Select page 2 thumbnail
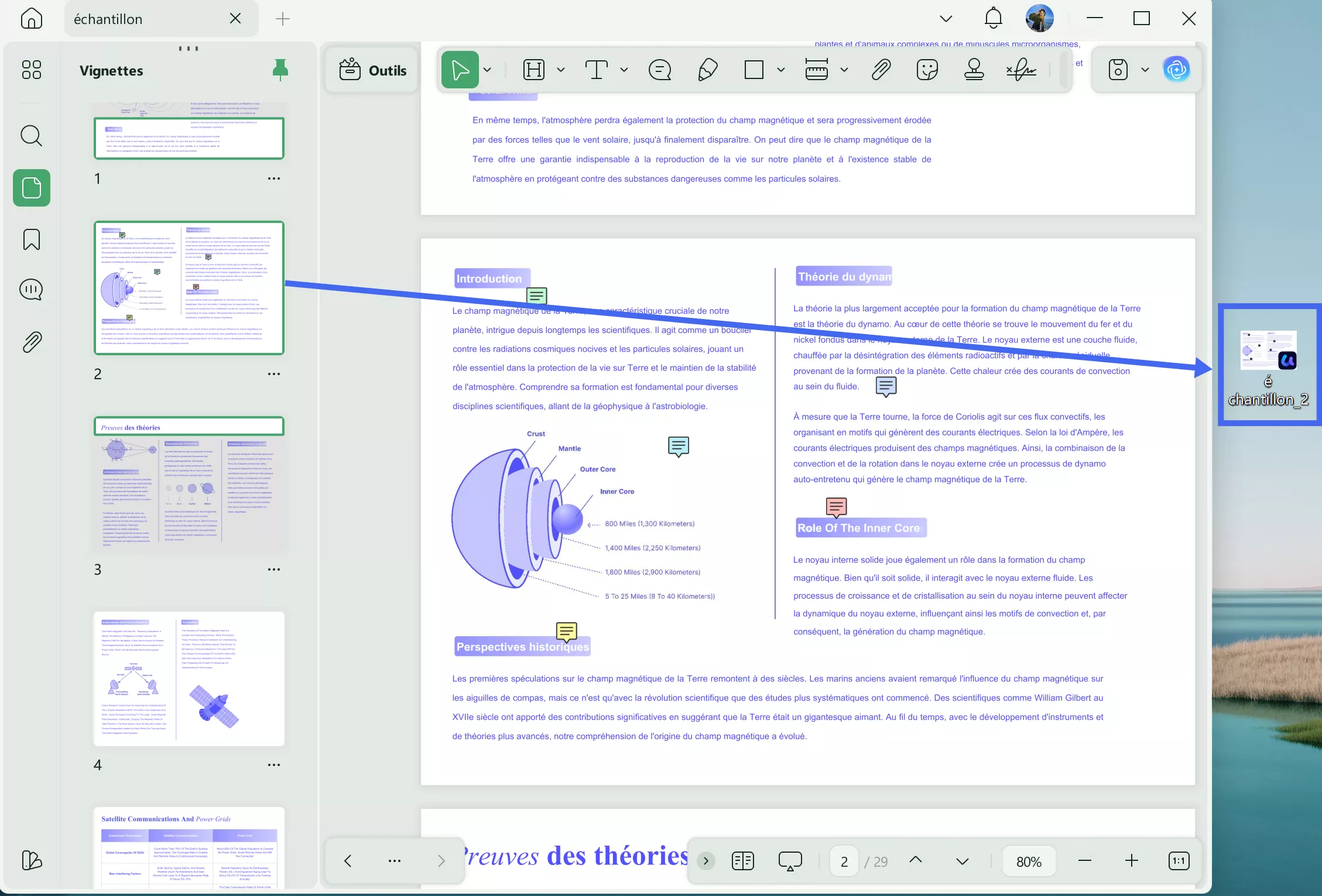The width and height of the screenshot is (1322, 896). point(189,288)
